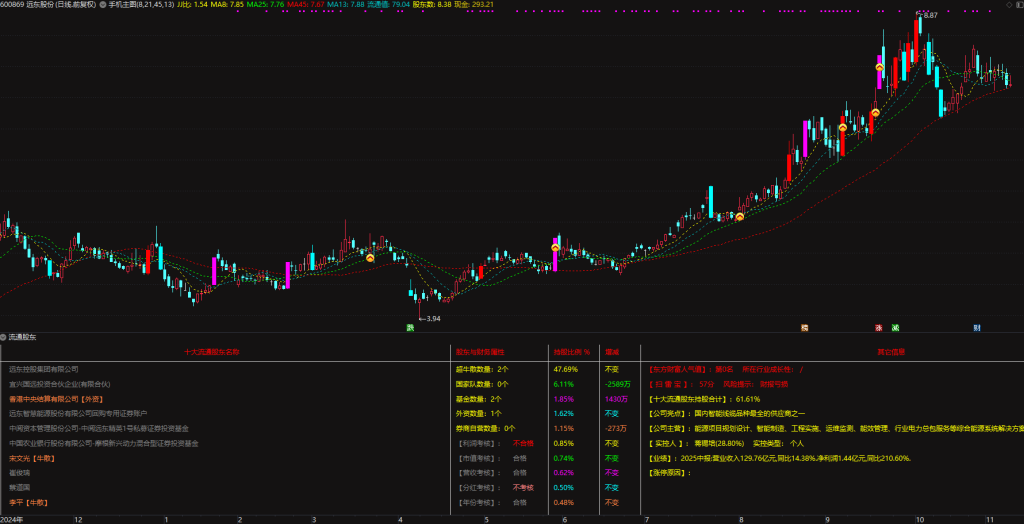
Task: Open indicator dropdown circle before 手机主图
Action: [x=102, y=5]
